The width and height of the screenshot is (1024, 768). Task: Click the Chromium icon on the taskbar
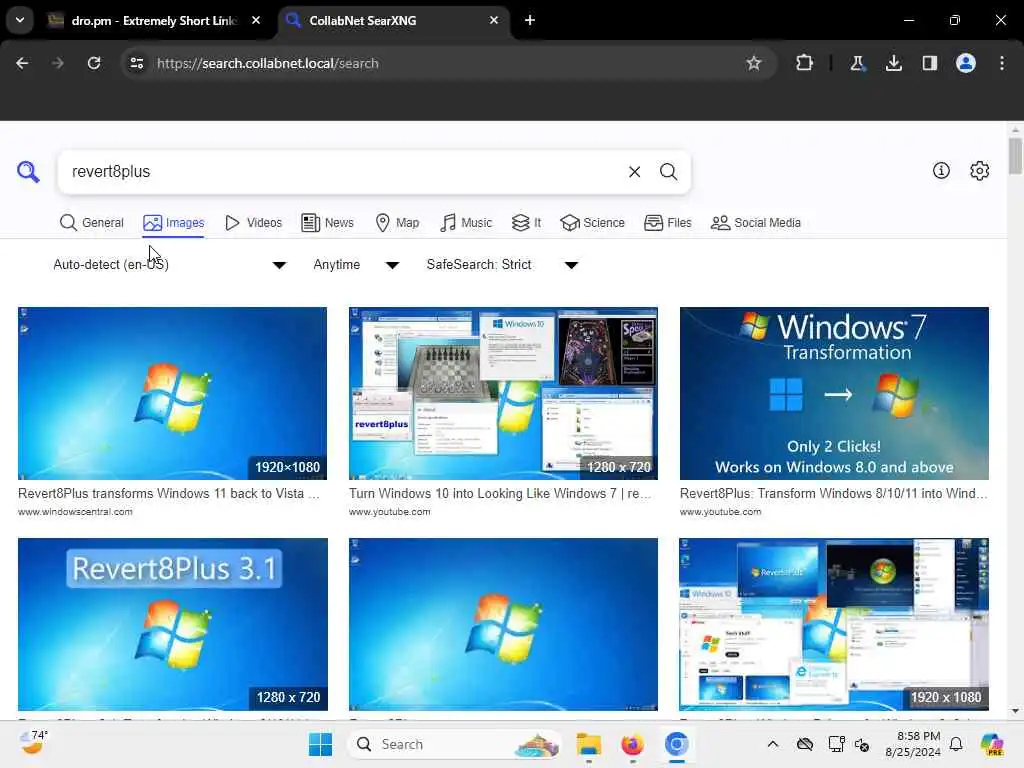pyautogui.click(x=677, y=744)
